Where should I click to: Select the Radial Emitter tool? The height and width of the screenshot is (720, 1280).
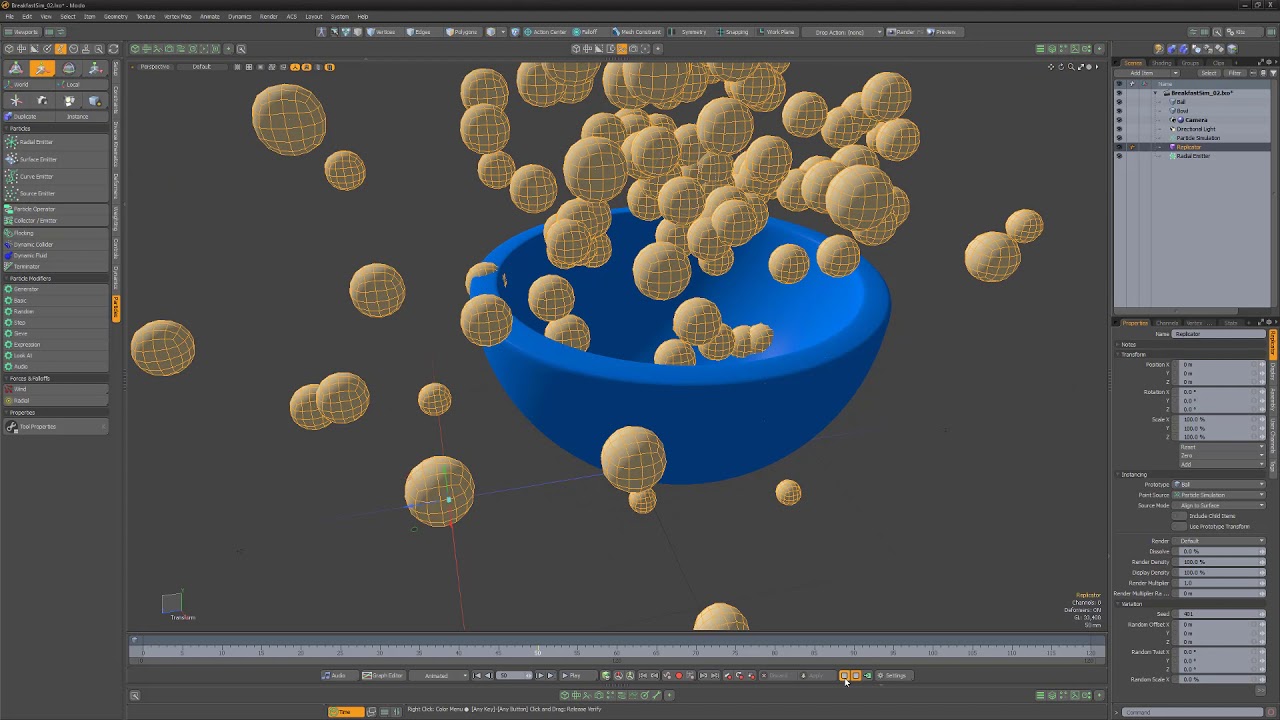pos(55,142)
